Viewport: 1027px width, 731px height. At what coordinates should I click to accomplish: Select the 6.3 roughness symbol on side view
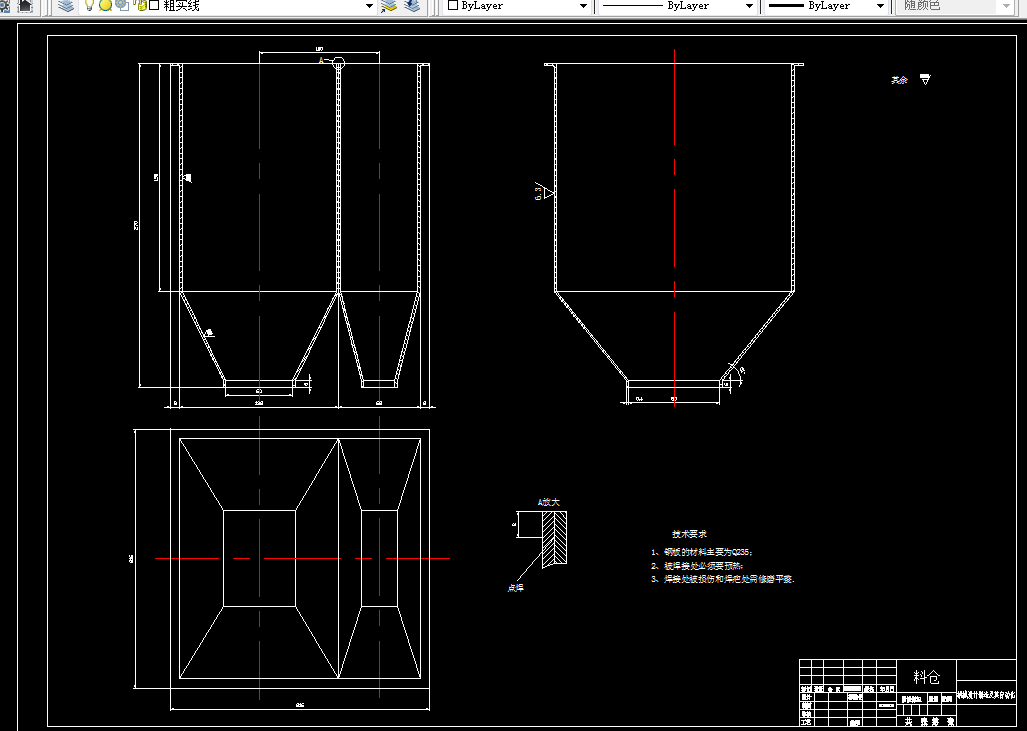pos(544,191)
